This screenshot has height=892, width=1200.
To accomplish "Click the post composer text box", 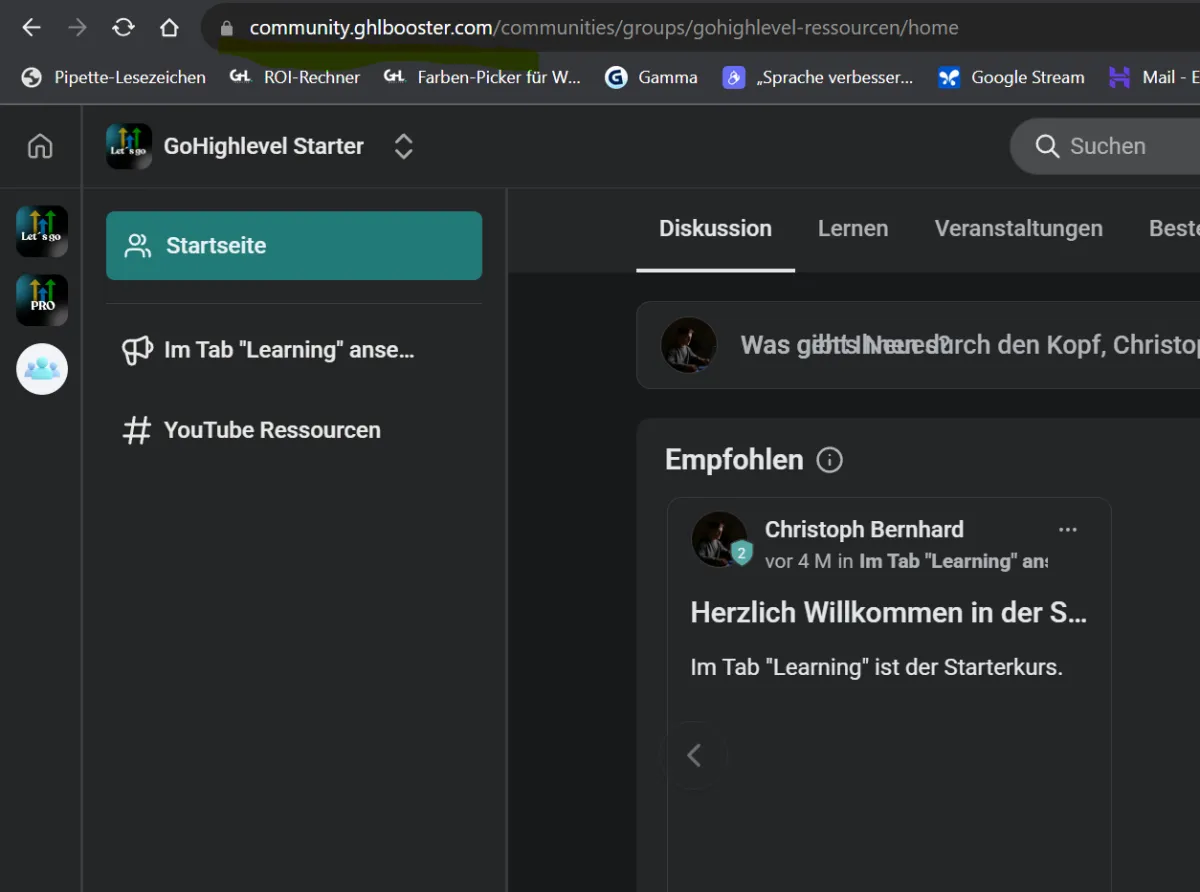I will (960, 346).
